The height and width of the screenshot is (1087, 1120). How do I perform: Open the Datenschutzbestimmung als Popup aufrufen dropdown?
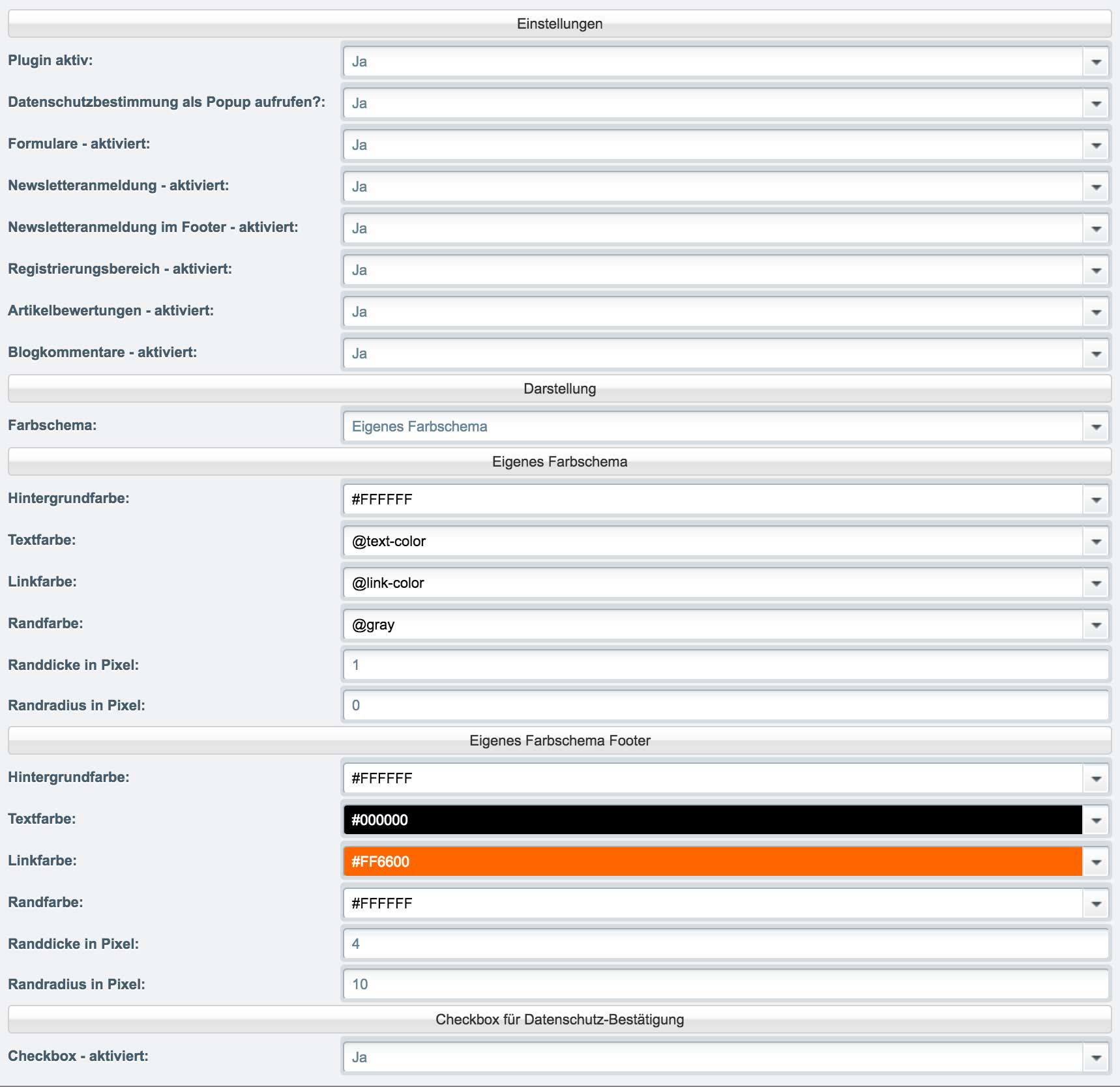pos(726,103)
